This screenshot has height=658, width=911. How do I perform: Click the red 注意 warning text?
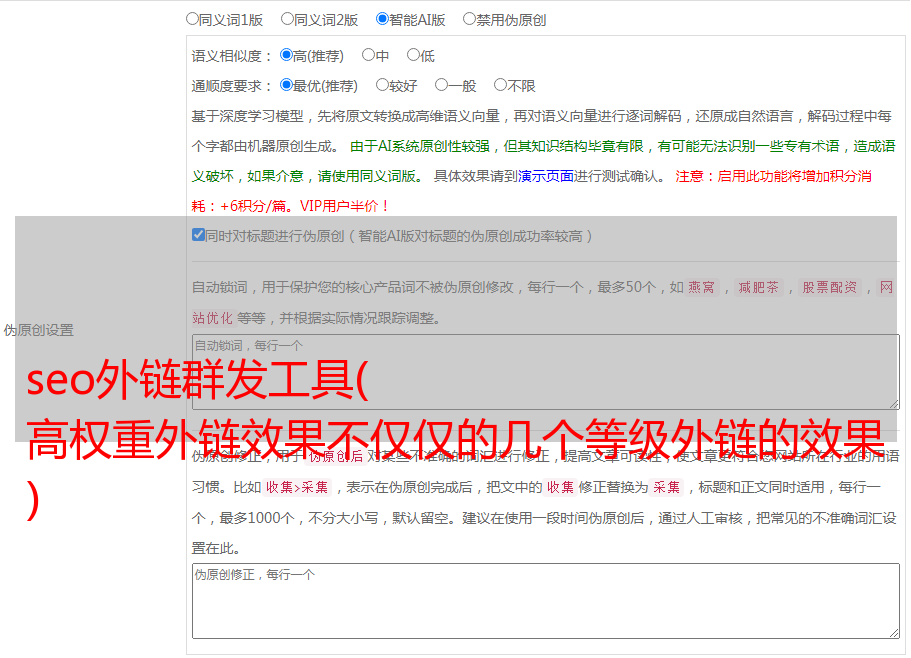[531, 191]
